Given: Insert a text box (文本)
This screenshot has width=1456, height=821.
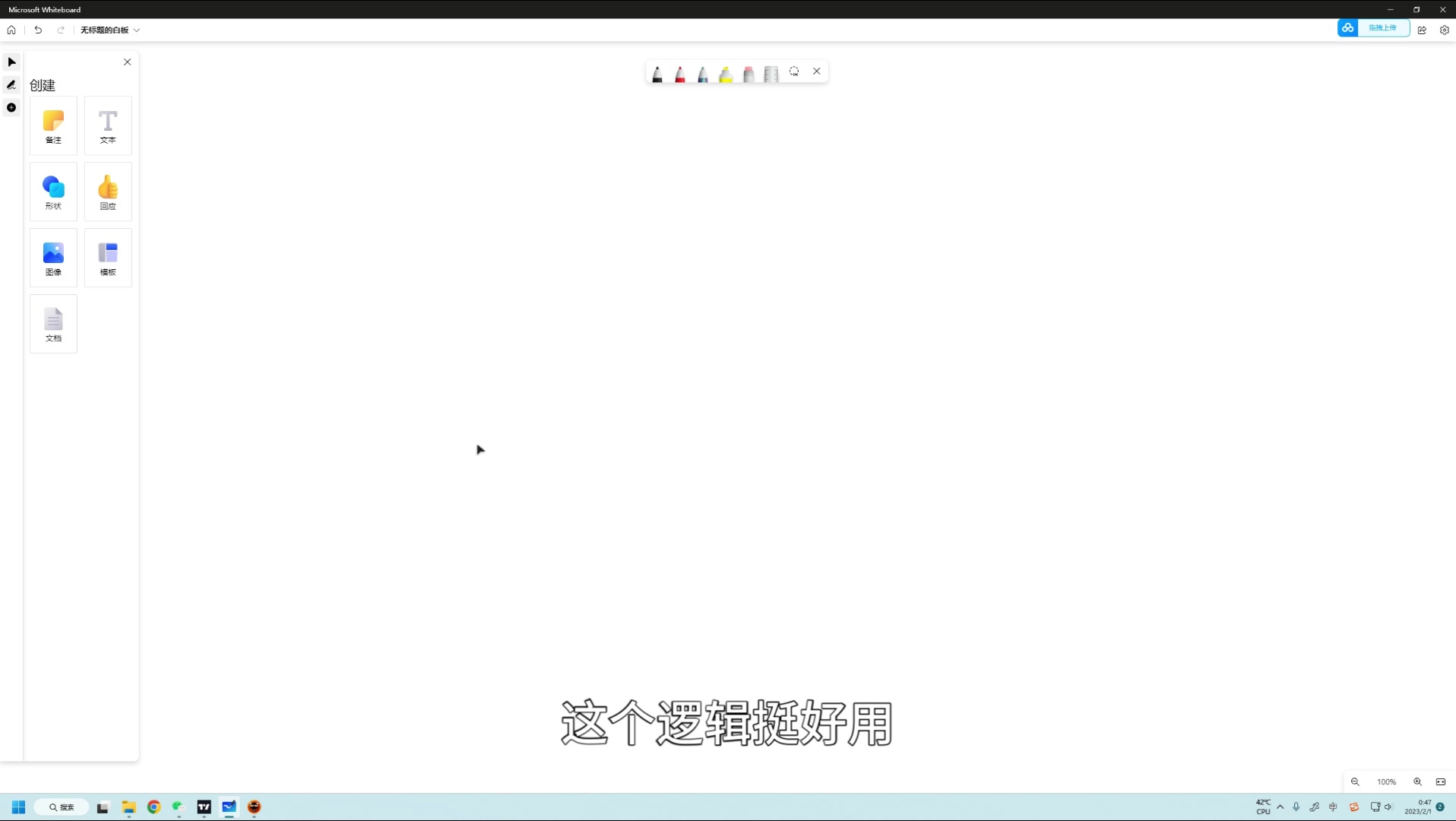Looking at the screenshot, I should (108, 126).
